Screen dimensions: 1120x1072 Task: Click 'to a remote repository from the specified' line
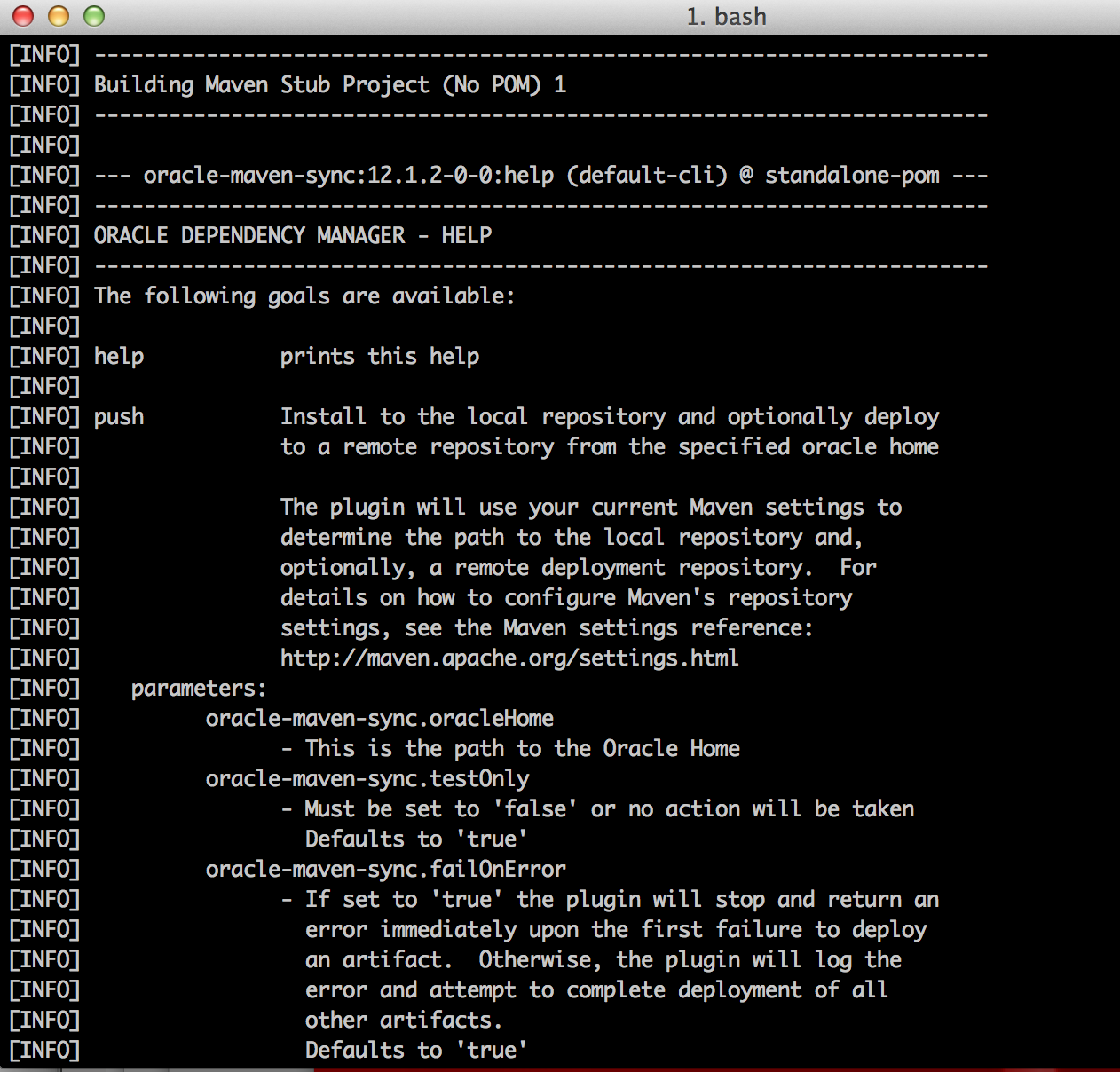click(610, 447)
